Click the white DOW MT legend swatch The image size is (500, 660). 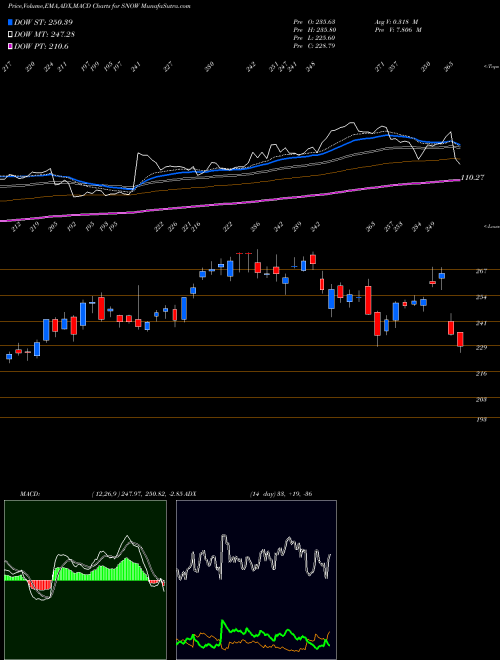(10, 35)
